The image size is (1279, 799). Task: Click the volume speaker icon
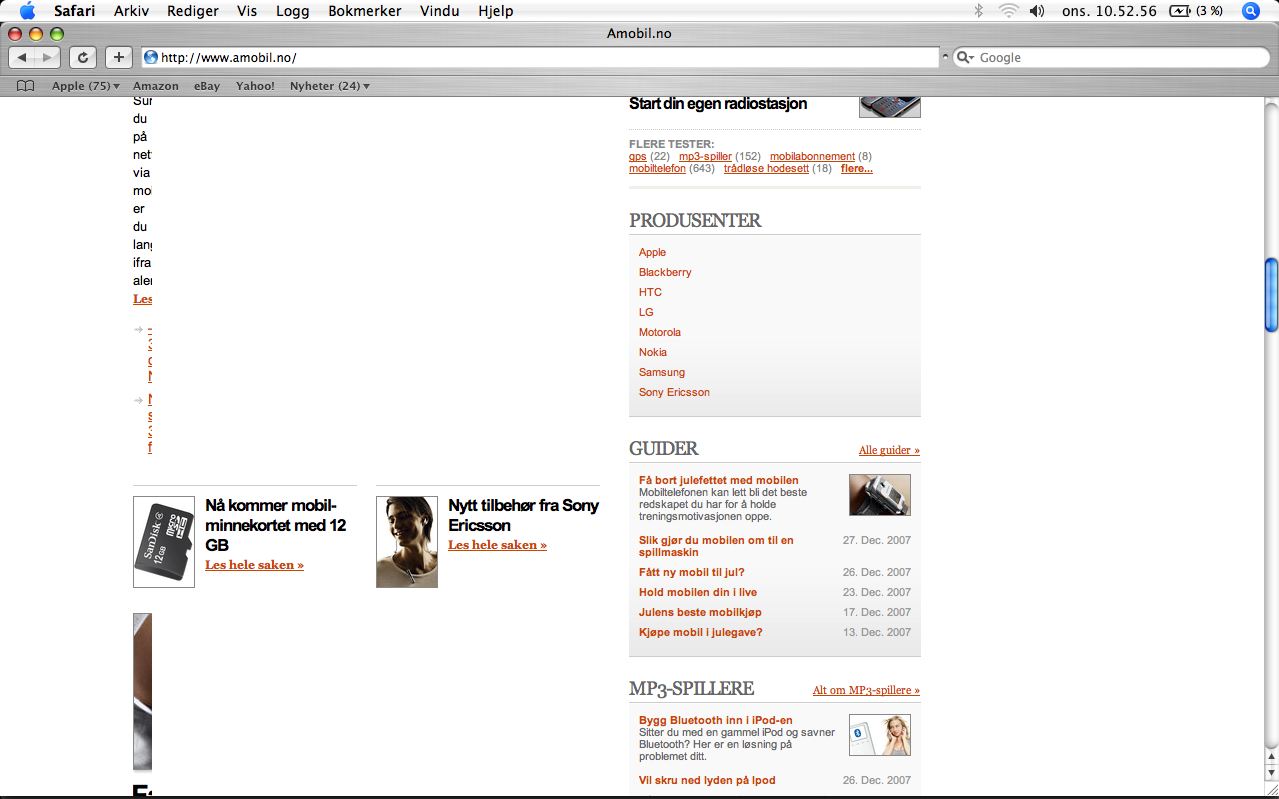(1037, 11)
